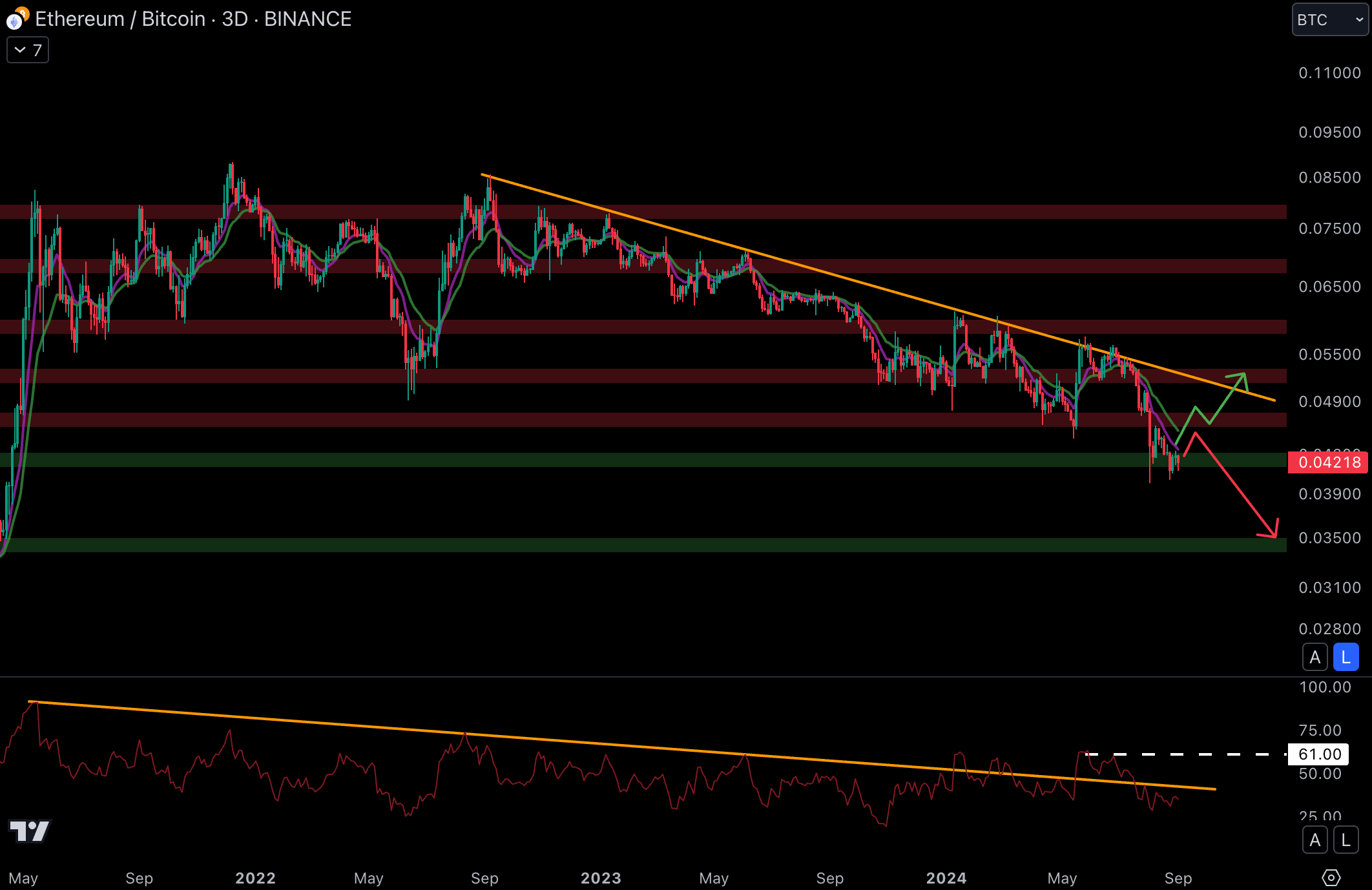The height and width of the screenshot is (890, 1372).
Task: Click the TradingView logo icon
Action: (x=30, y=831)
